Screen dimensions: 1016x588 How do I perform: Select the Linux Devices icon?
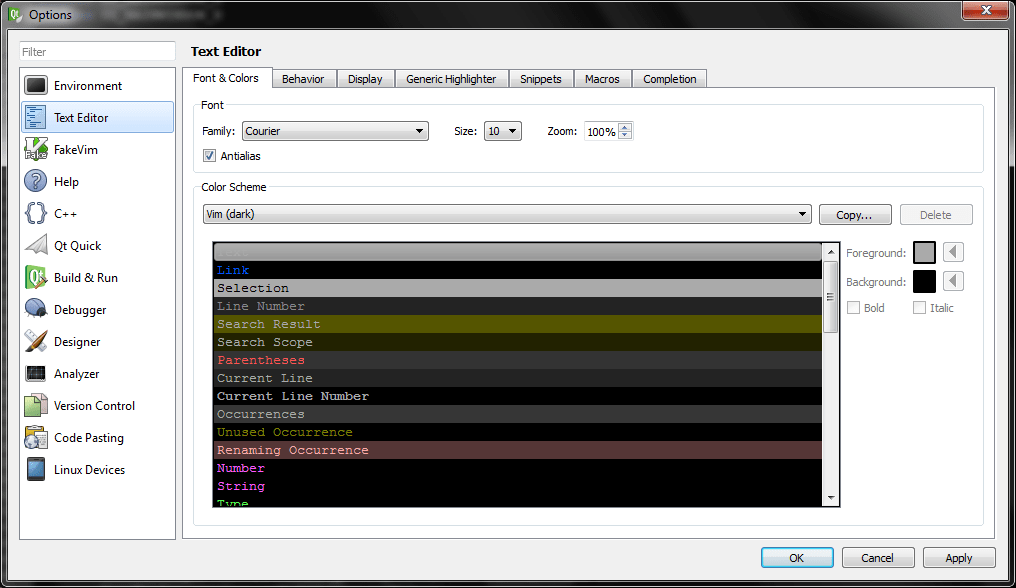coord(36,469)
